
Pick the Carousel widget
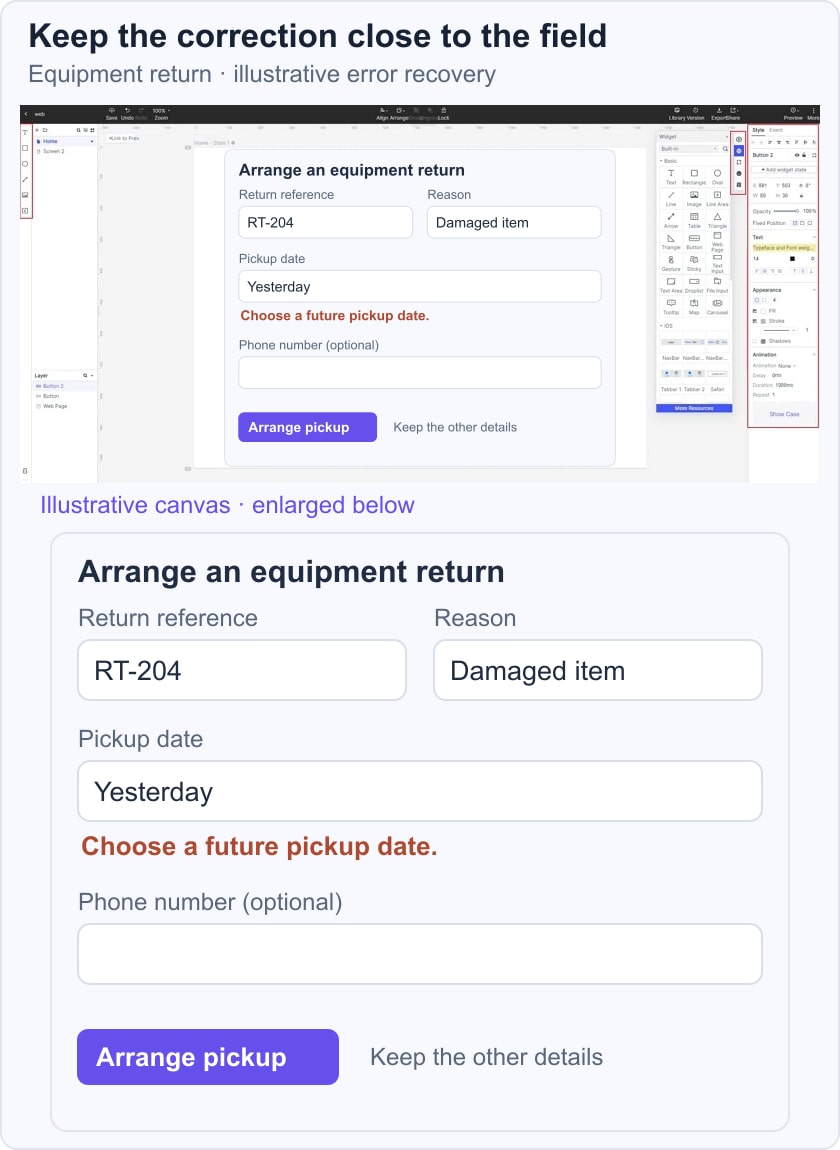(717, 307)
